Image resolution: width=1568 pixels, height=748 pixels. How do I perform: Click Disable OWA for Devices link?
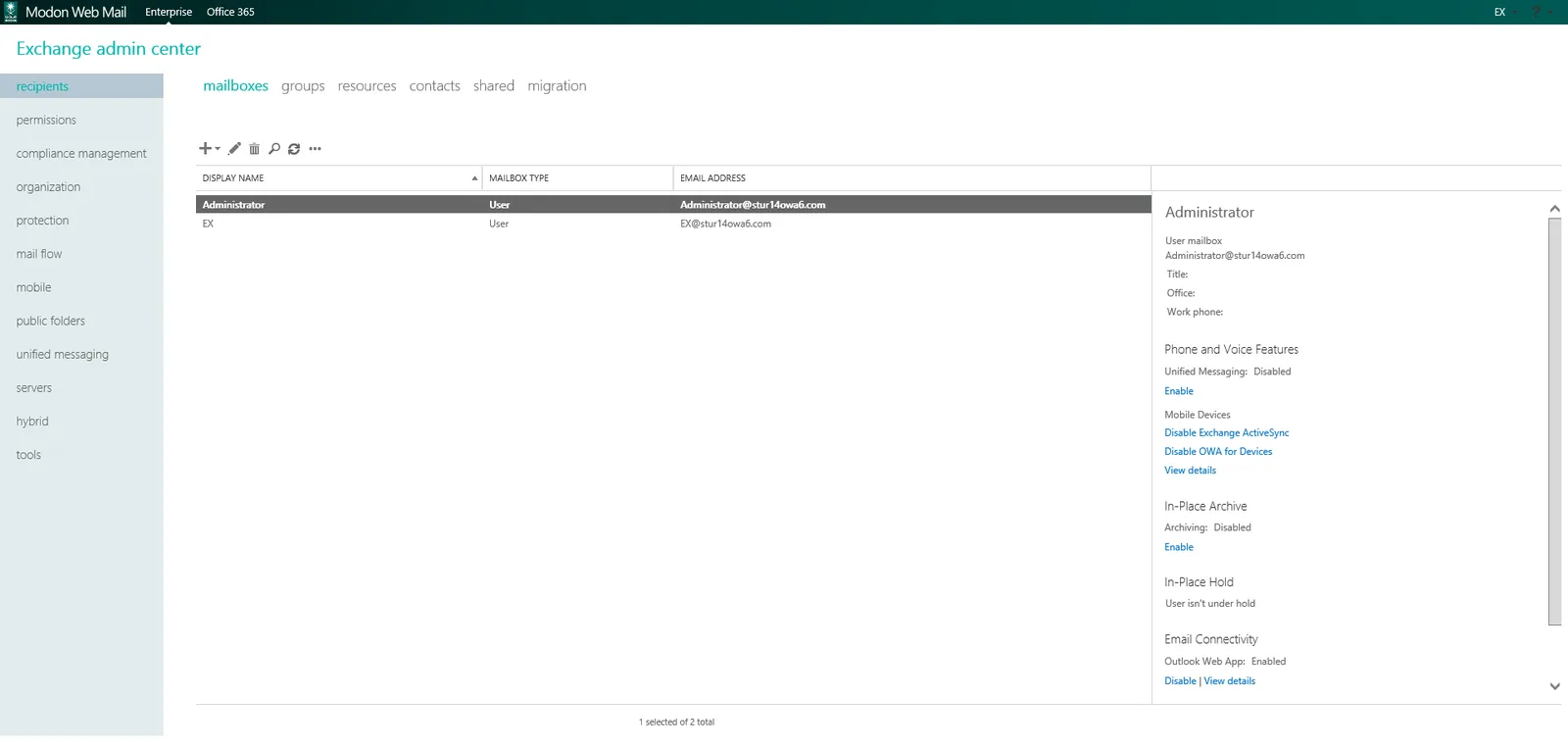tap(1218, 452)
